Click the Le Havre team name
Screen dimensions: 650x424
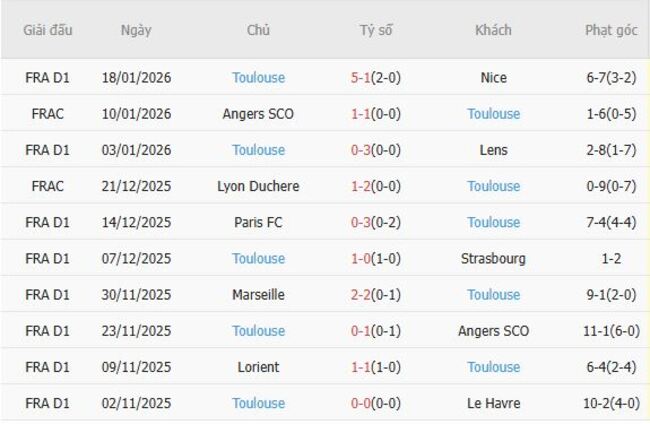point(493,403)
